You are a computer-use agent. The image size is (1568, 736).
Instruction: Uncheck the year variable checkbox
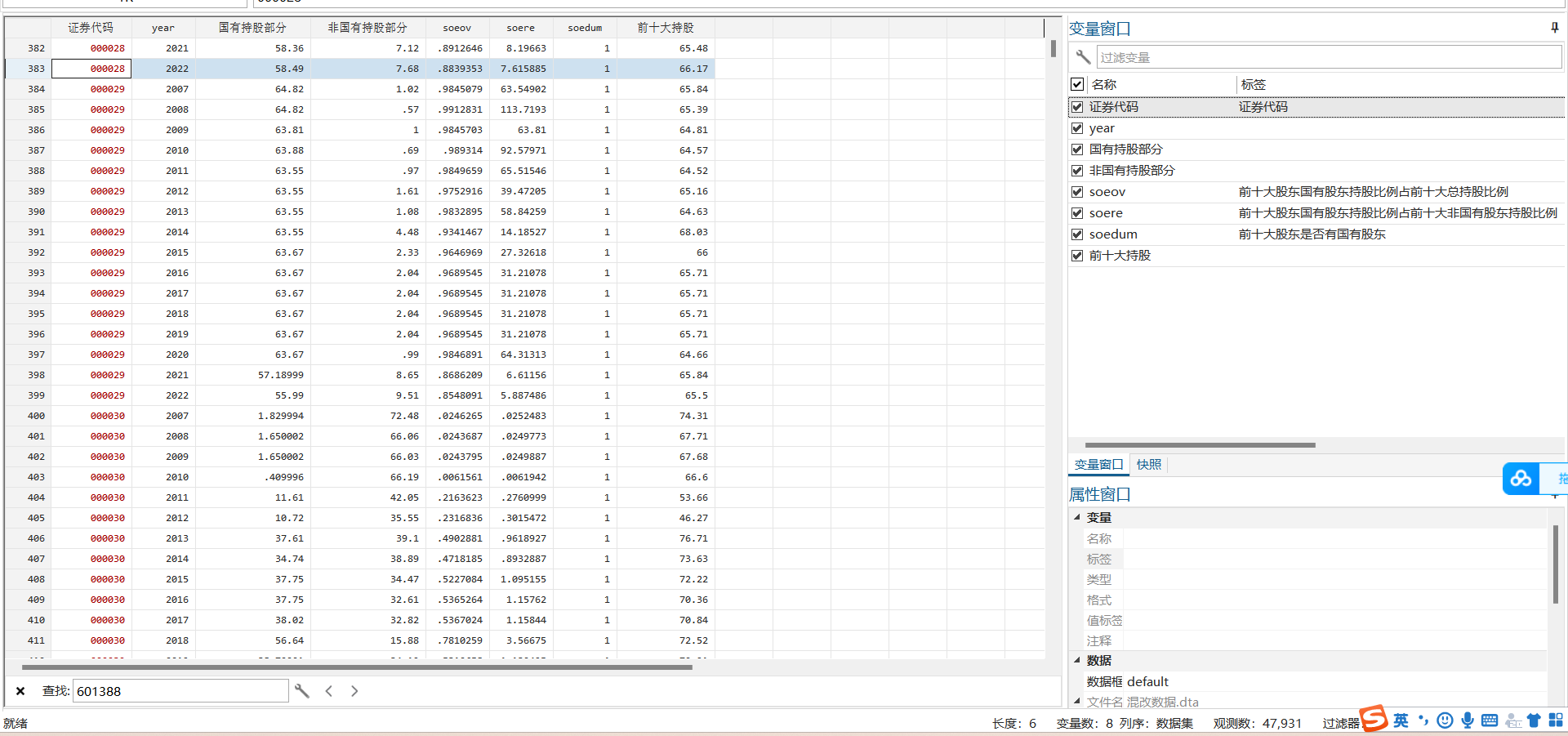click(x=1077, y=128)
